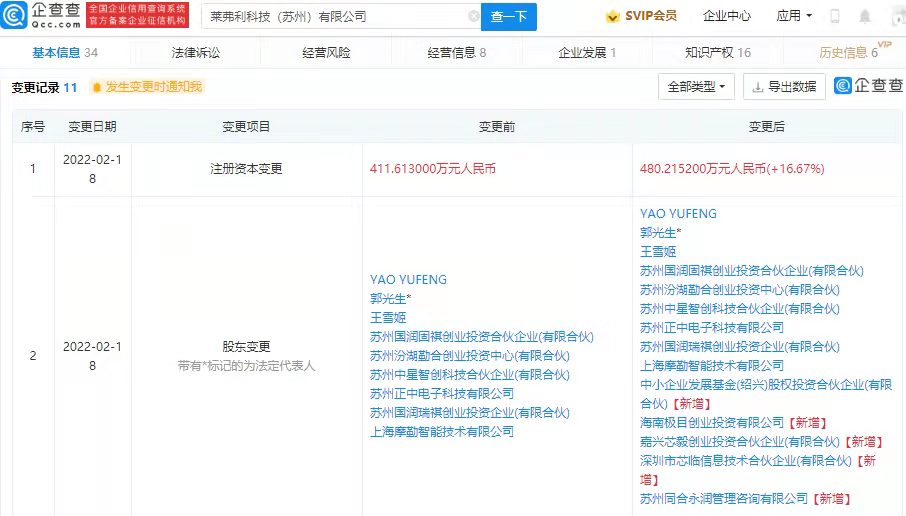Screen dimensions: 906x516
Task: Switch to 历史信息 VIP tab
Action: (854, 51)
